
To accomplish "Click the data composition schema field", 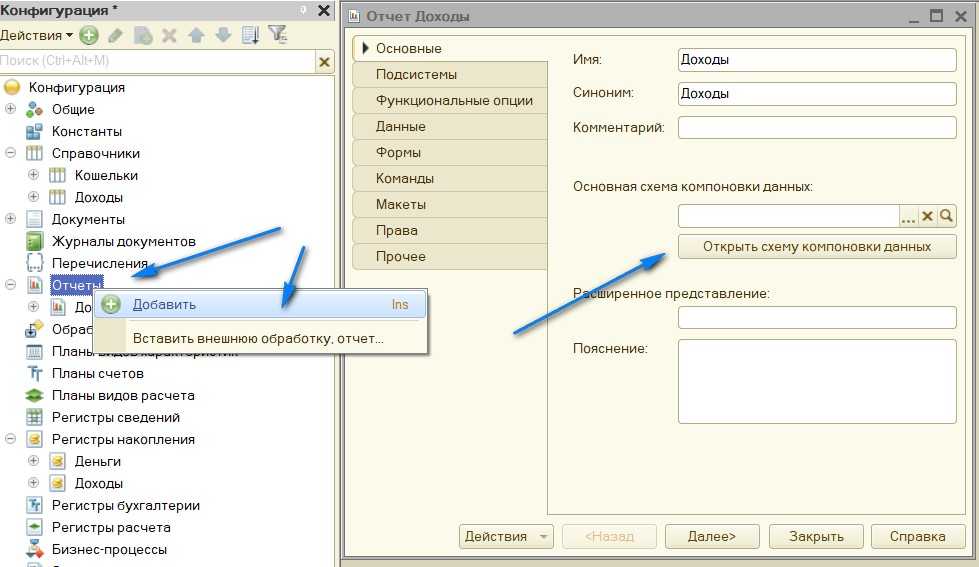I will 789,216.
